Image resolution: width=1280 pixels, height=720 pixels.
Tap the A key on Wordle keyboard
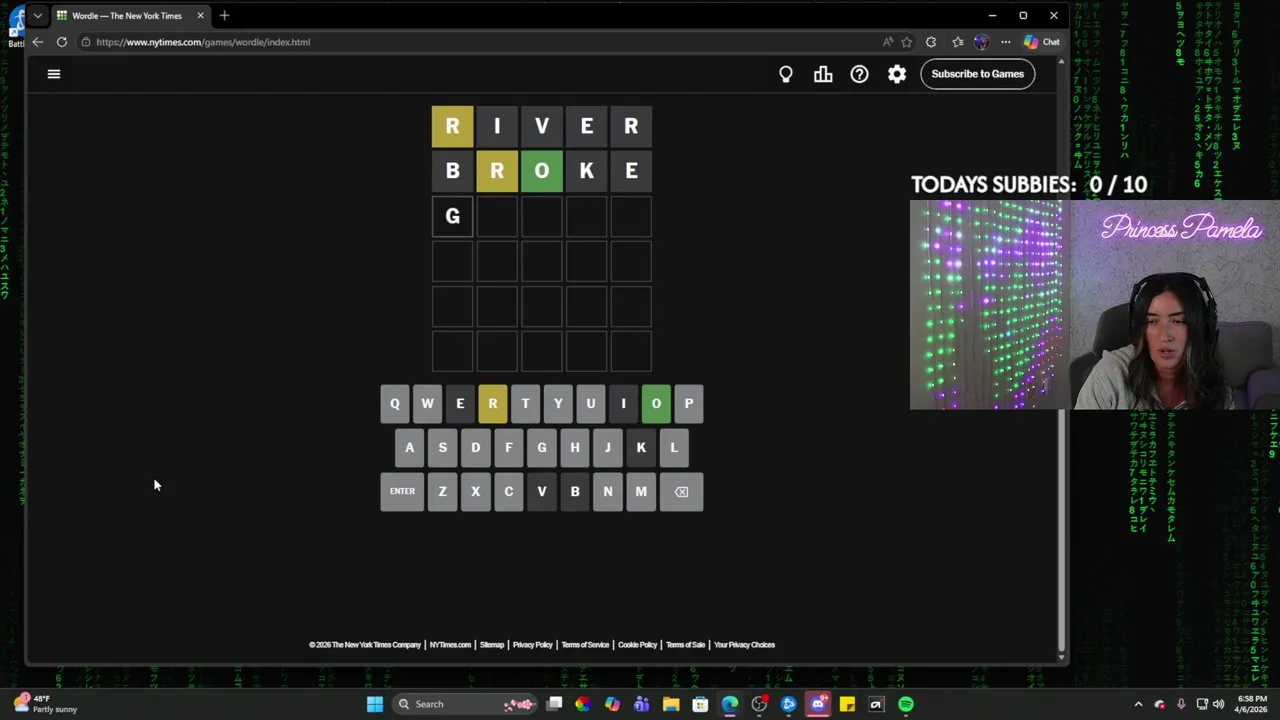click(x=410, y=448)
